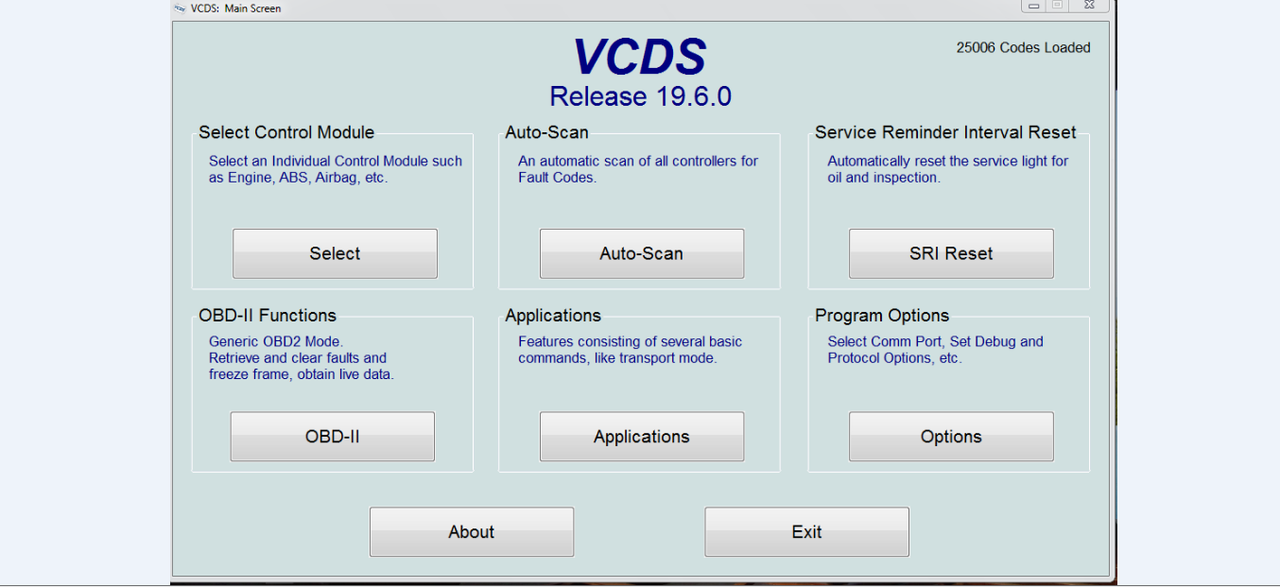Click the 'Select Comm Port' description text
This screenshot has width=1280, height=587.
pyautogui.click(x=935, y=350)
